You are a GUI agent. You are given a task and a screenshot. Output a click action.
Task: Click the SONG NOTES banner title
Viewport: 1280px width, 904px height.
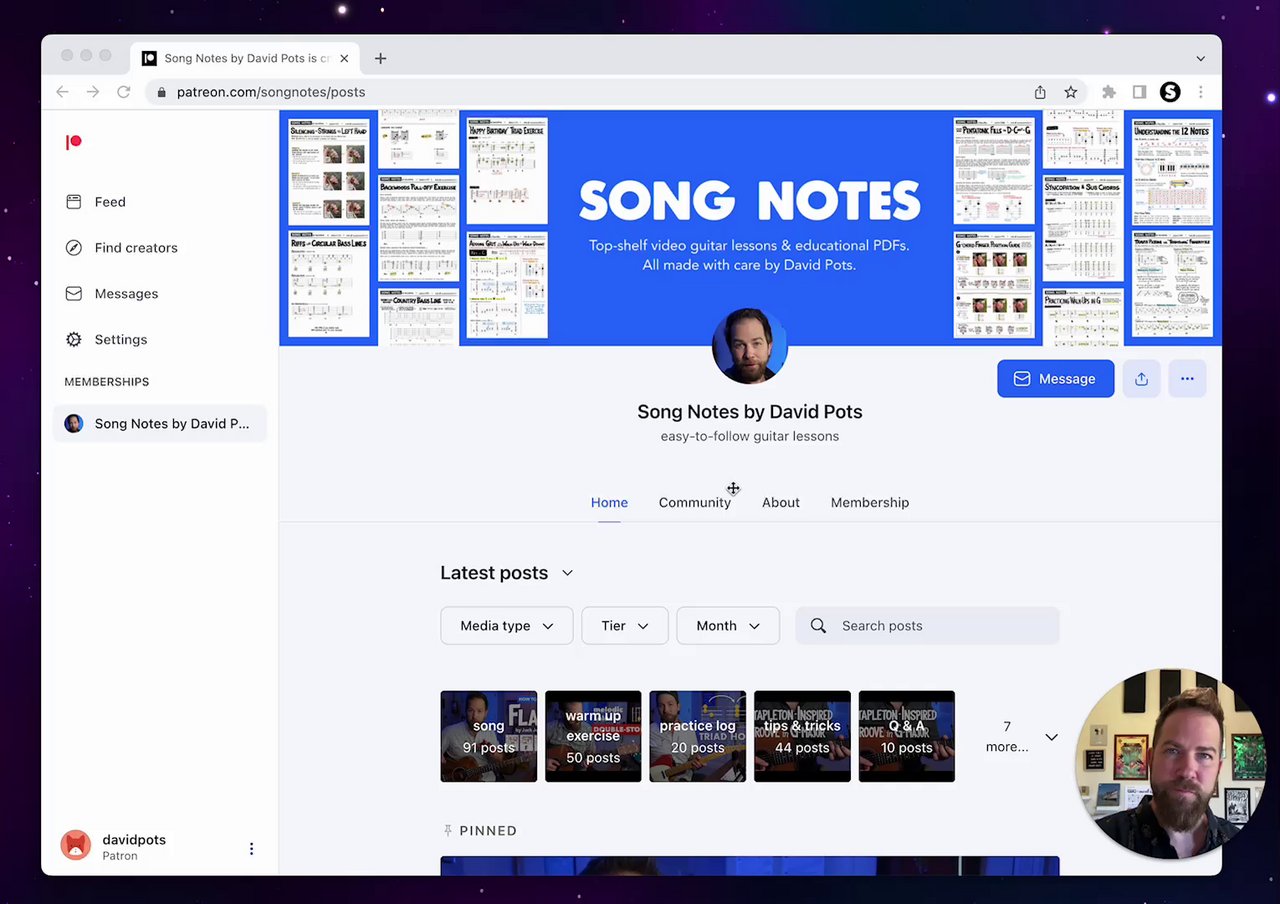point(750,201)
